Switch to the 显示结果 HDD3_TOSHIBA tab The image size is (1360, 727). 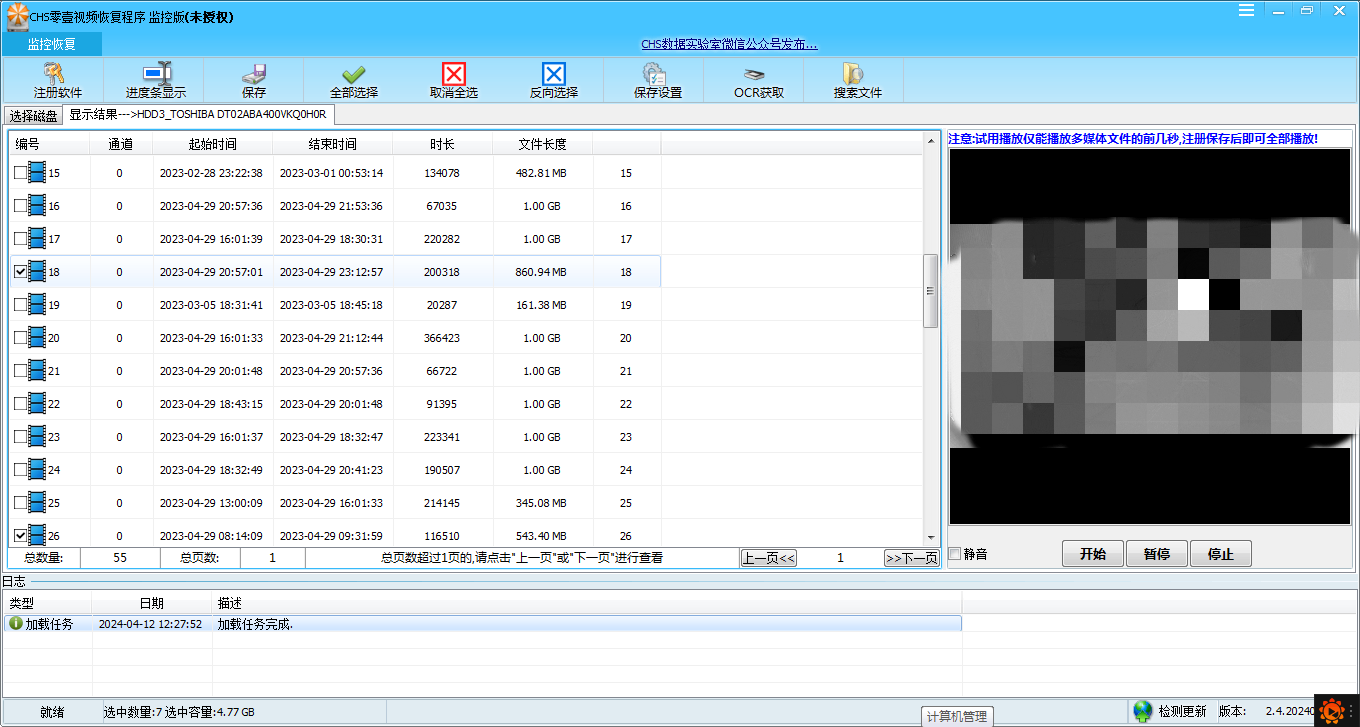(x=197, y=114)
